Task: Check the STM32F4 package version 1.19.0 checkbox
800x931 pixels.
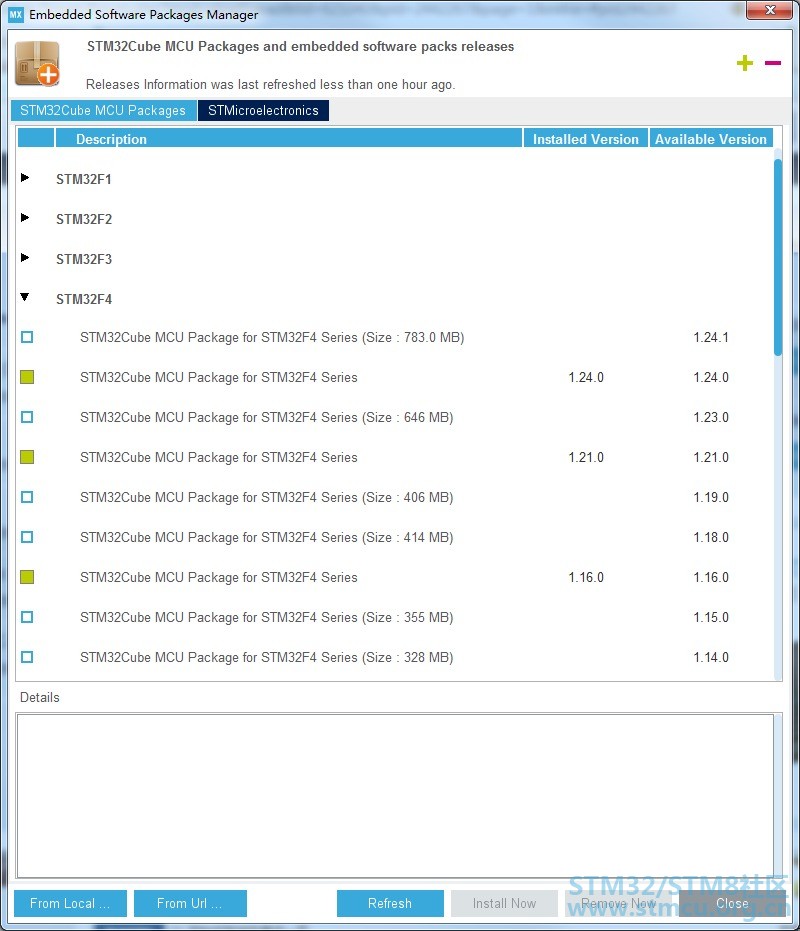Action: (27, 497)
